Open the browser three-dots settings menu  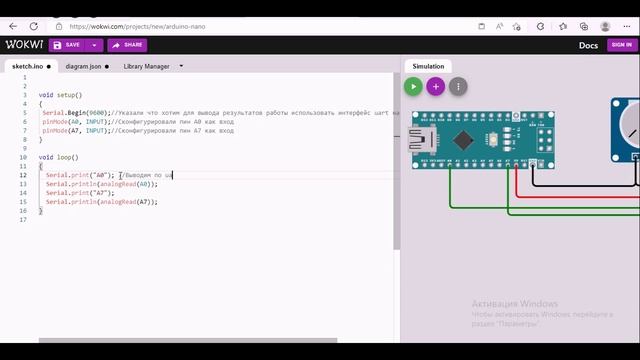click(x=627, y=27)
